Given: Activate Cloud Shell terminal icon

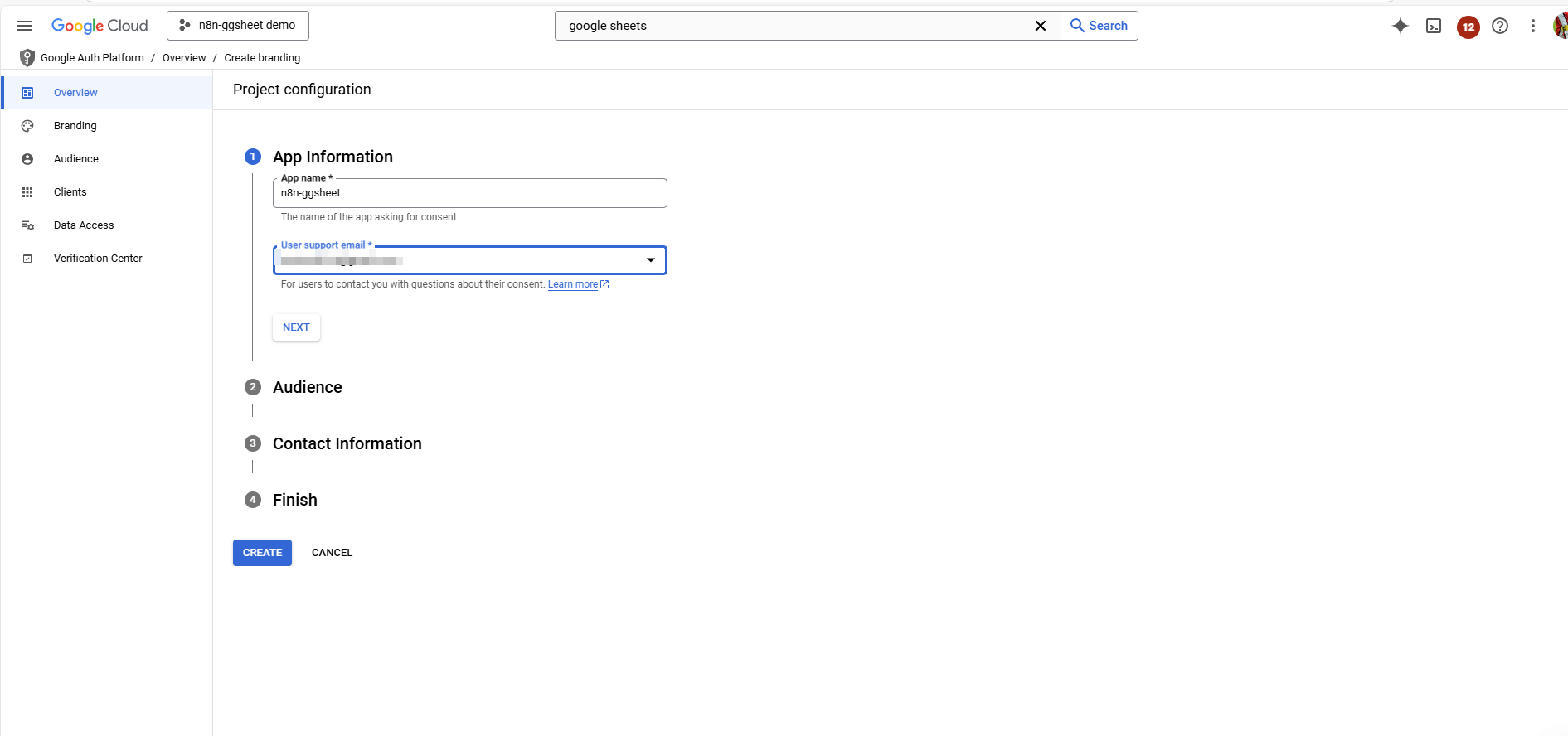Looking at the screenshot, I should pyautogui.click(x=1434, y=26).
